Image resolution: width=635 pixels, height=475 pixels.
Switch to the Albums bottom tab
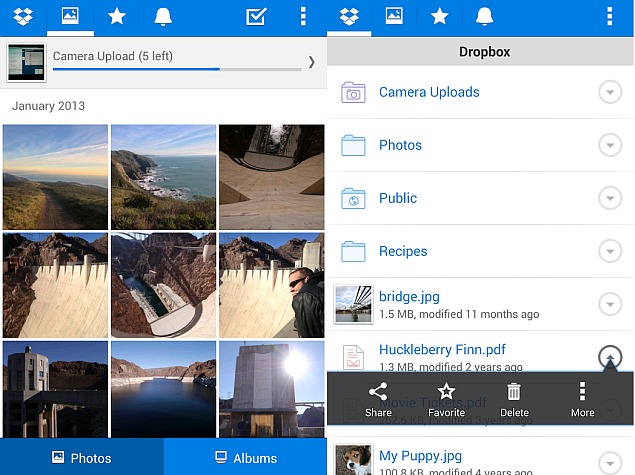[245, 458]
